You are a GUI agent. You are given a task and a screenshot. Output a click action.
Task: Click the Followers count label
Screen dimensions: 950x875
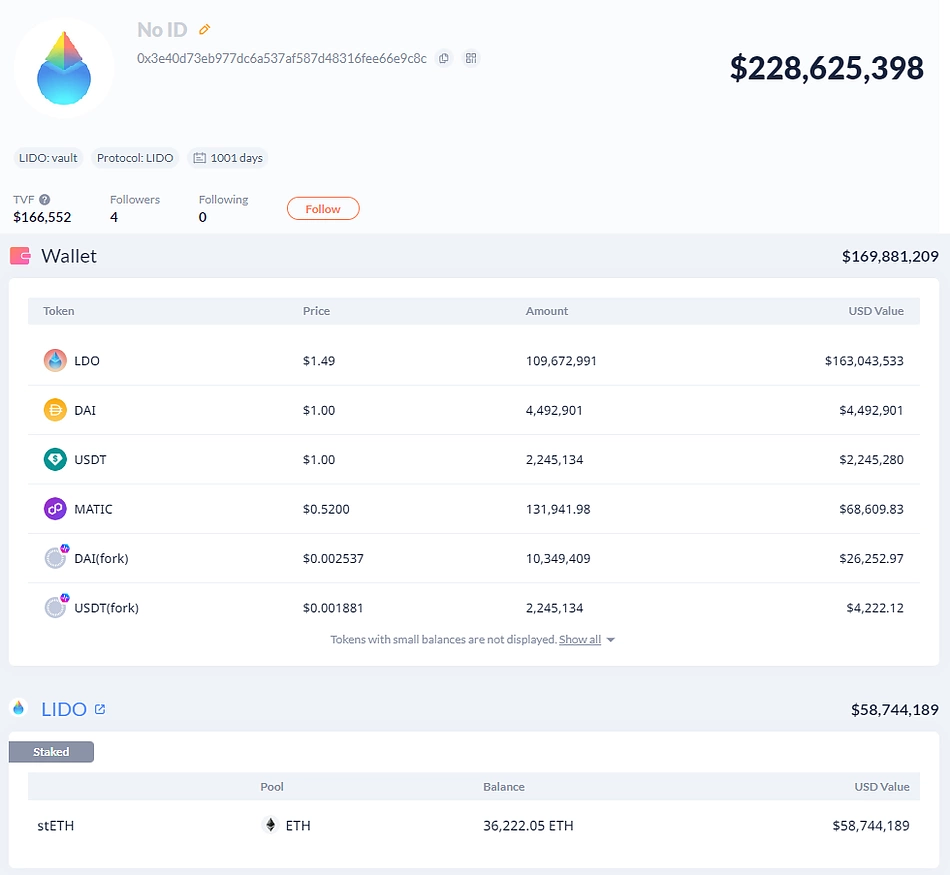tap(135, 199)
